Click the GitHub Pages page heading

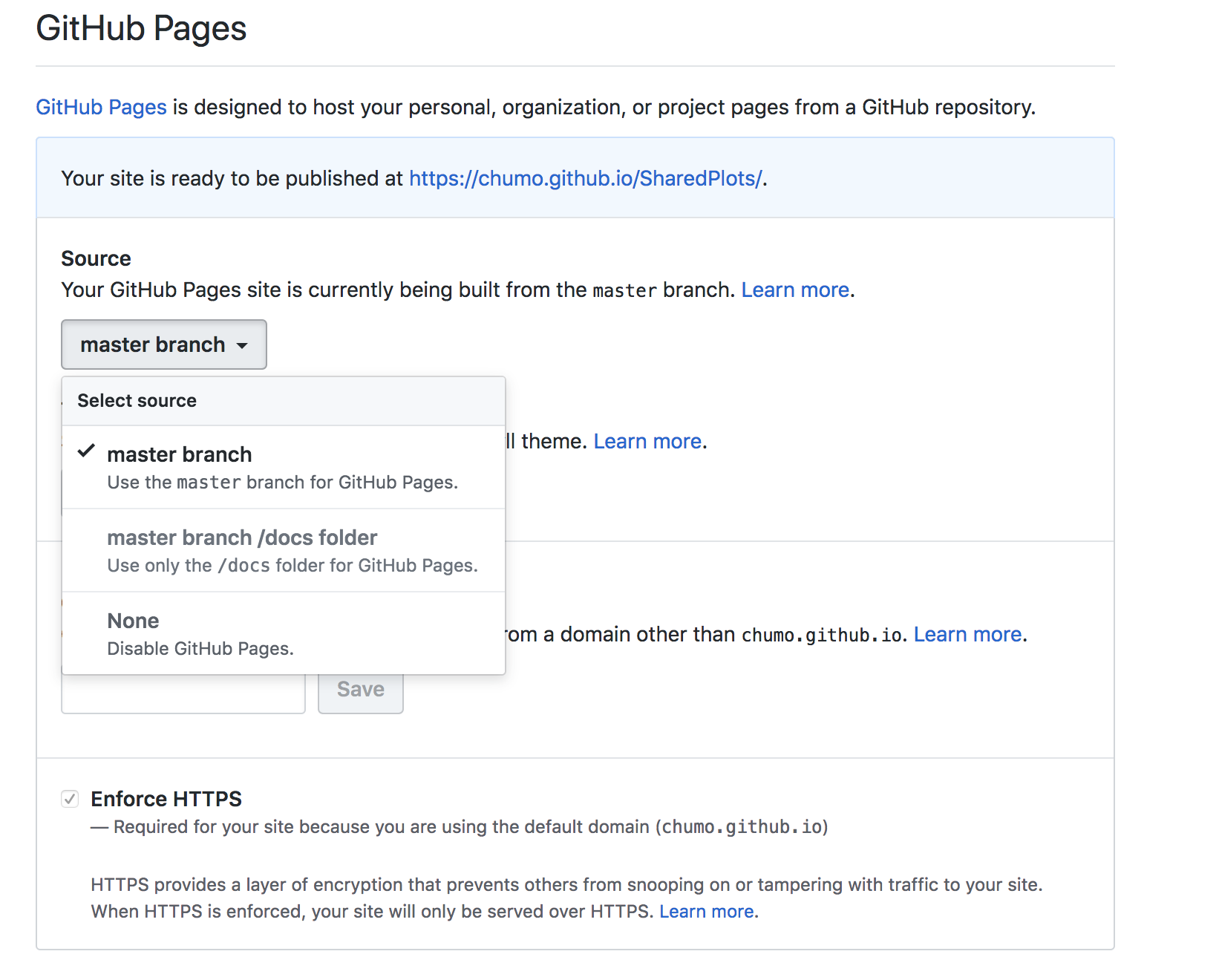coord(141,29)
